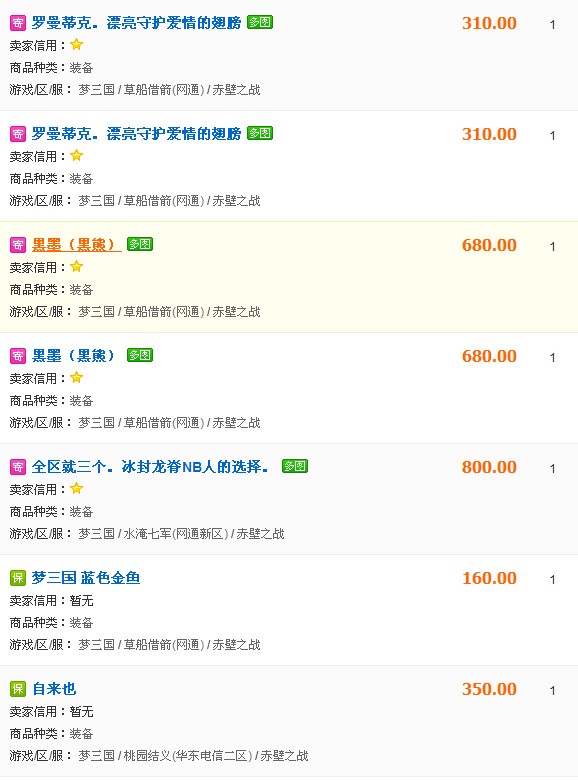Click the 多图 badge beside the blue 黑墨 title
Screen dimensions: 578x780
[140, 355]
